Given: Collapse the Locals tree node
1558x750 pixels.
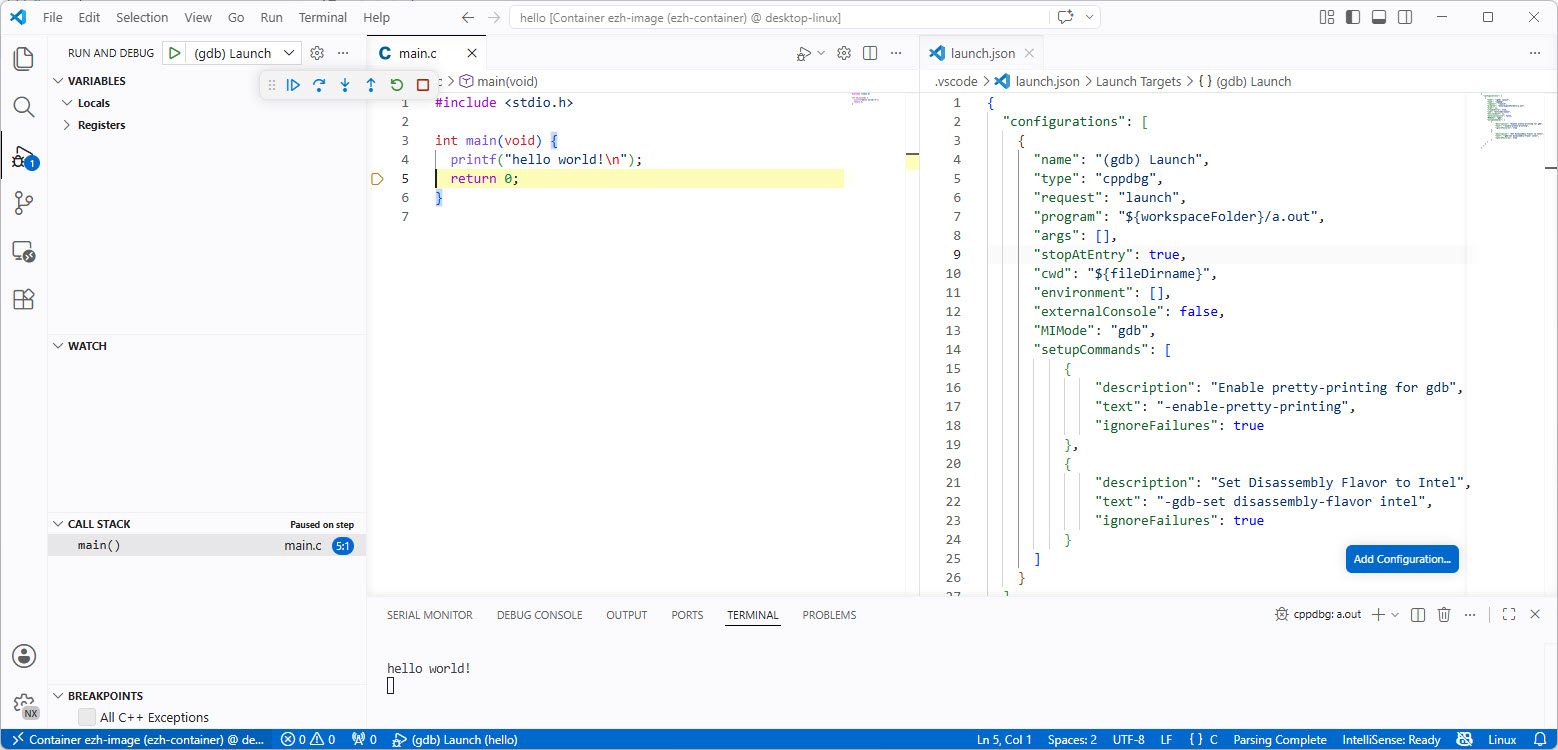Looking at the screenshot, I should [67, 103].
